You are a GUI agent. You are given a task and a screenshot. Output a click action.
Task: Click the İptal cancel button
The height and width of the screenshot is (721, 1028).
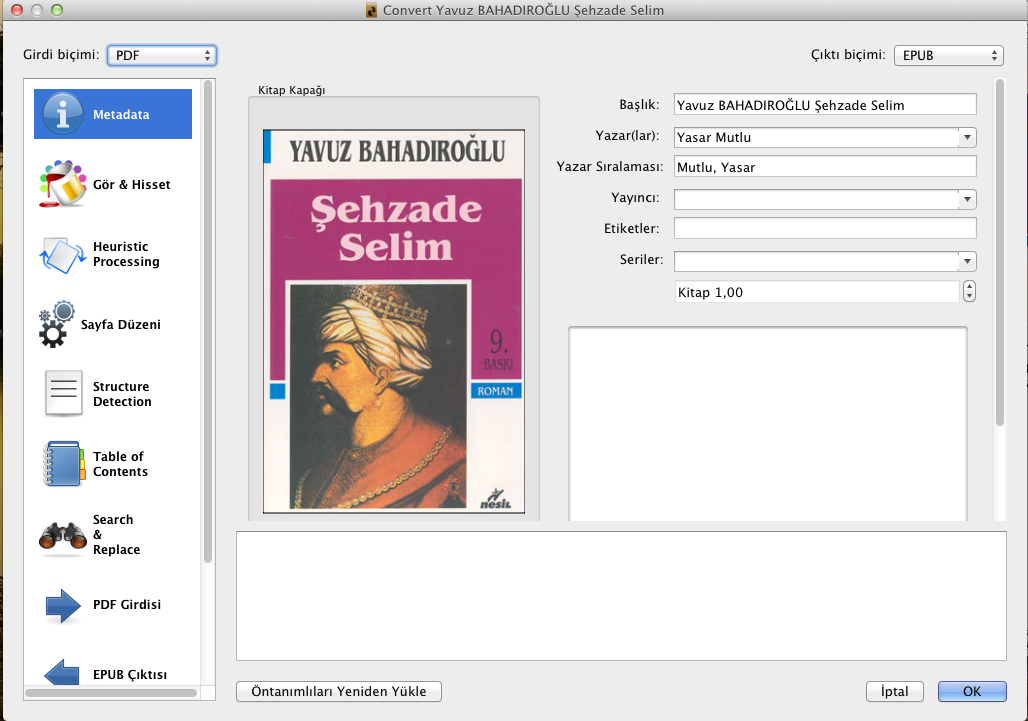pyautogui.click(x=894, y=692)
